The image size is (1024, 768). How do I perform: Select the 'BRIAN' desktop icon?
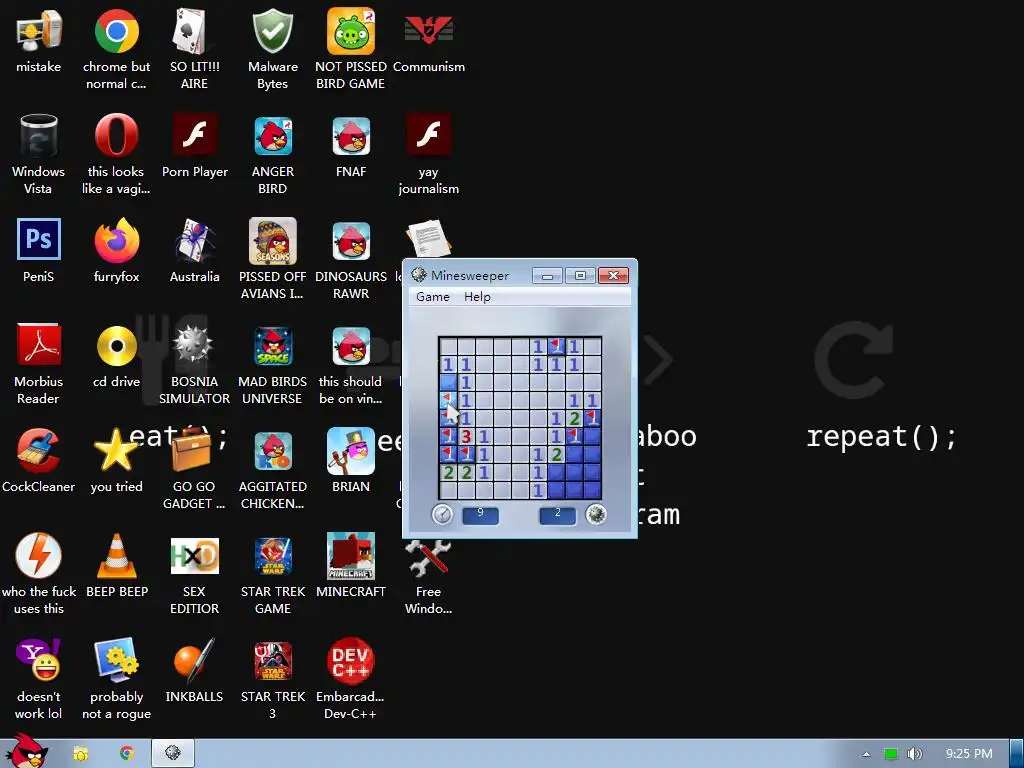point(351,461)
